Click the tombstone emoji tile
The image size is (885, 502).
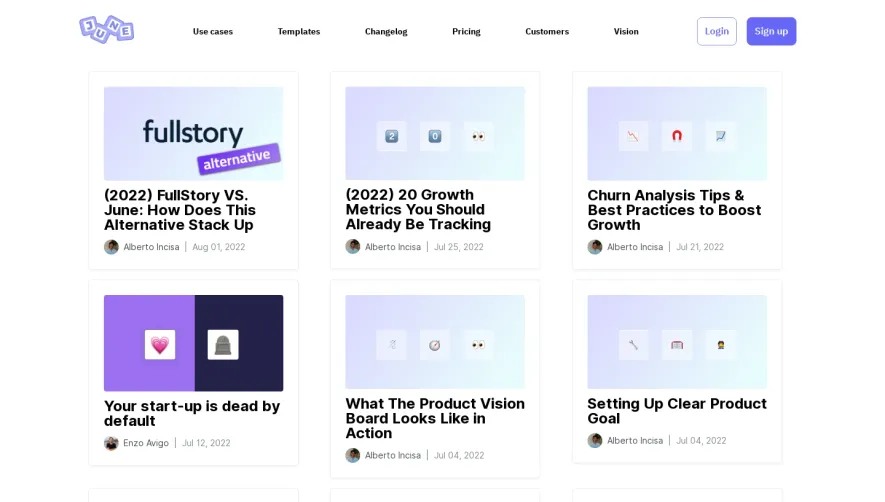(x=223, y=344)
